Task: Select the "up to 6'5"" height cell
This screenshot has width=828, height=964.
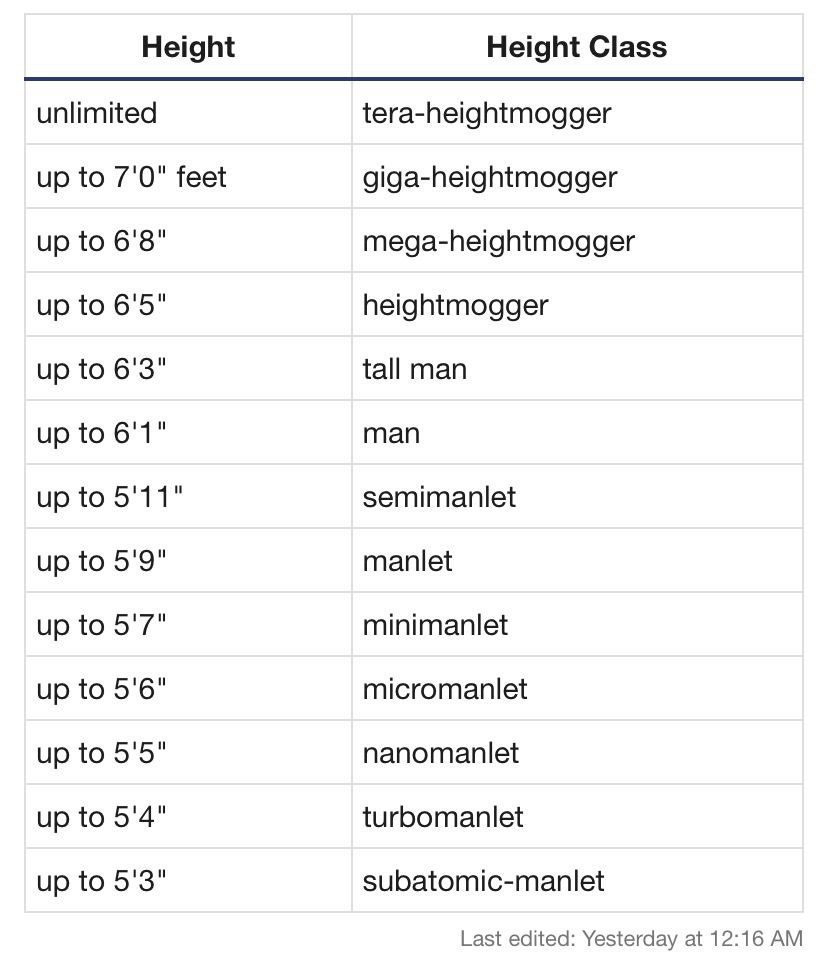Action: tap(102, 305)
